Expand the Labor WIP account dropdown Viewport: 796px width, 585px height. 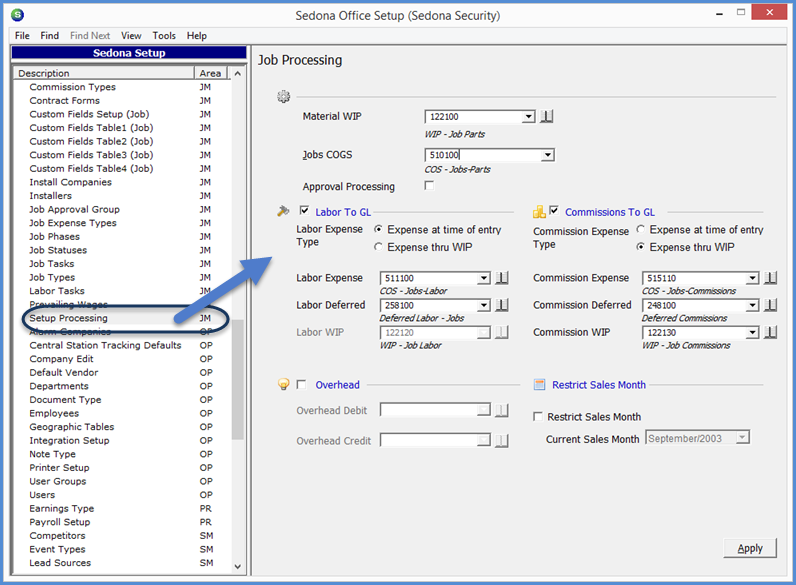[484, 333]
